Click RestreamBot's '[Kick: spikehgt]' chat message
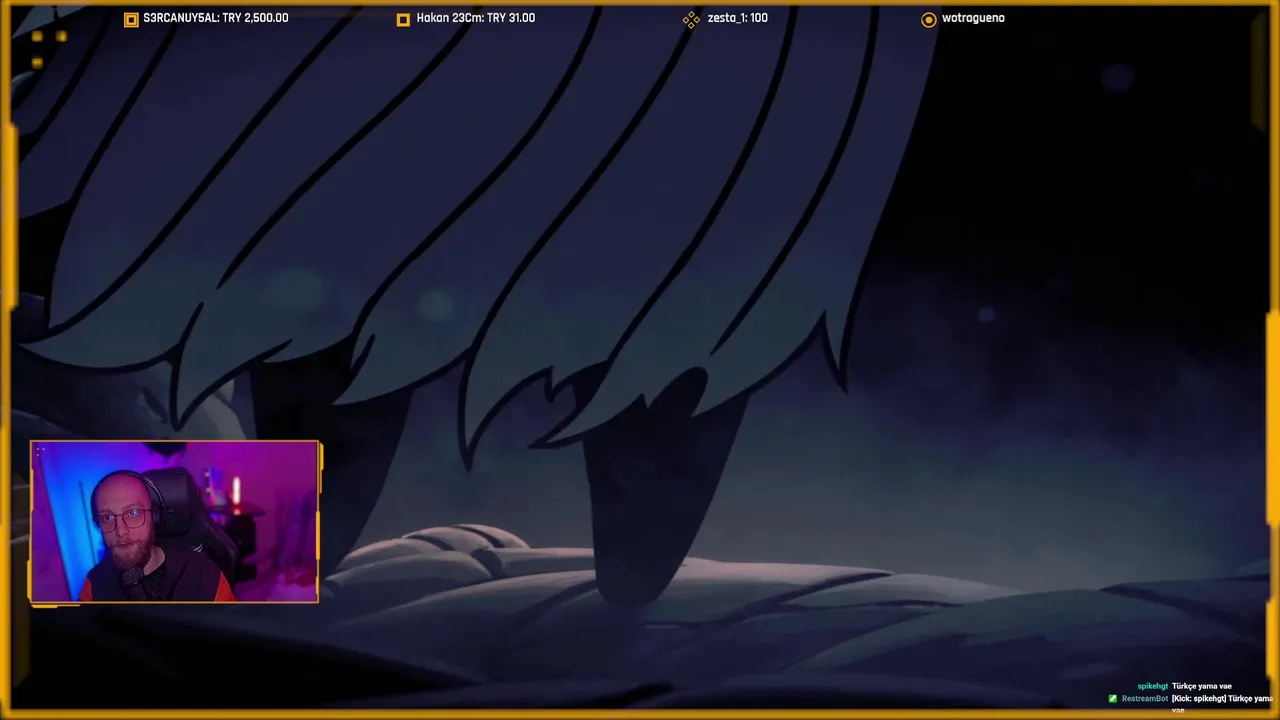 pos(1222,703)
